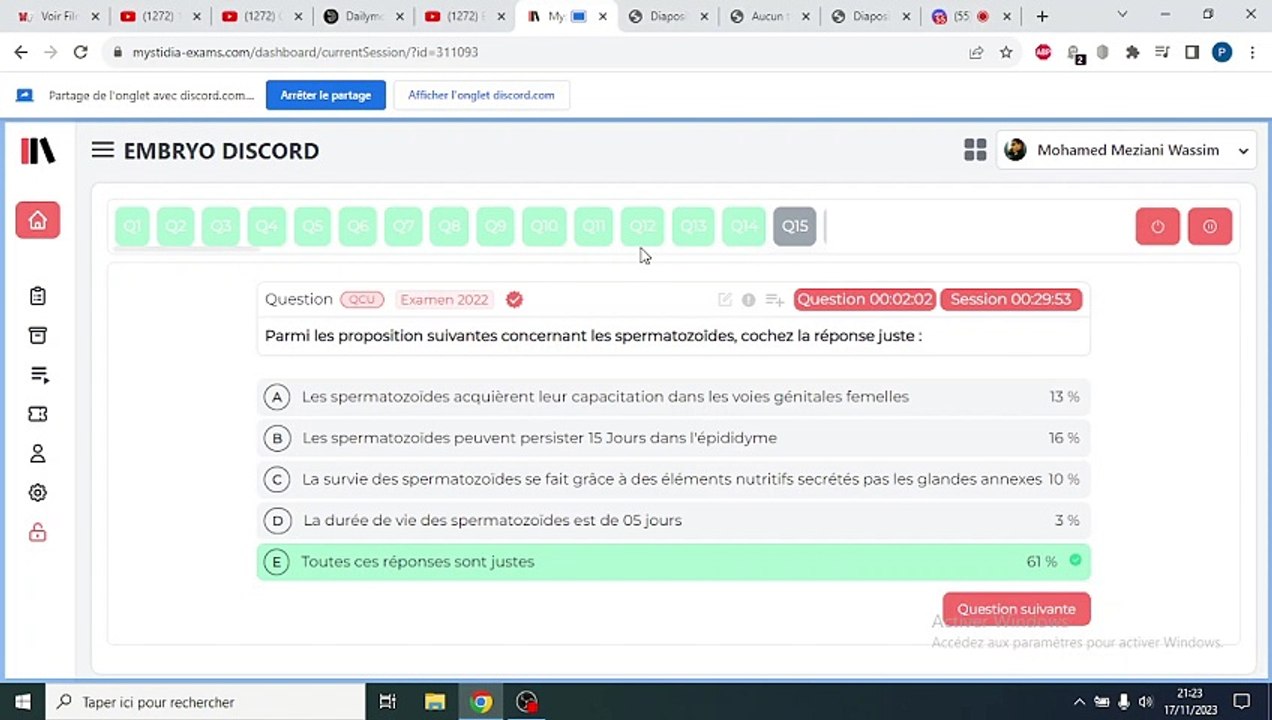Open the ticket sidebar icon
Screen dimensions: 1272x720
[x=38, y=414]
